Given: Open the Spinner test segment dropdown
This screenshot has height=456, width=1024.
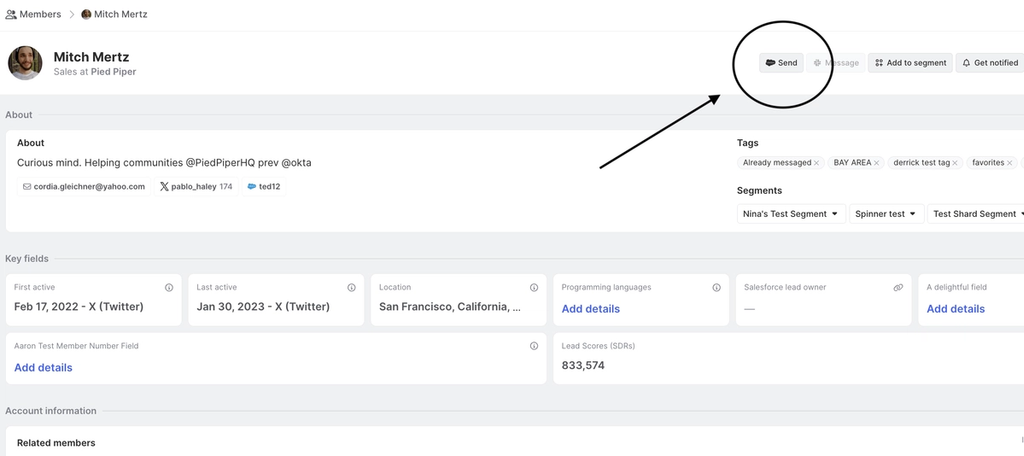Looking at the screenshot, I should pos(884,214).
